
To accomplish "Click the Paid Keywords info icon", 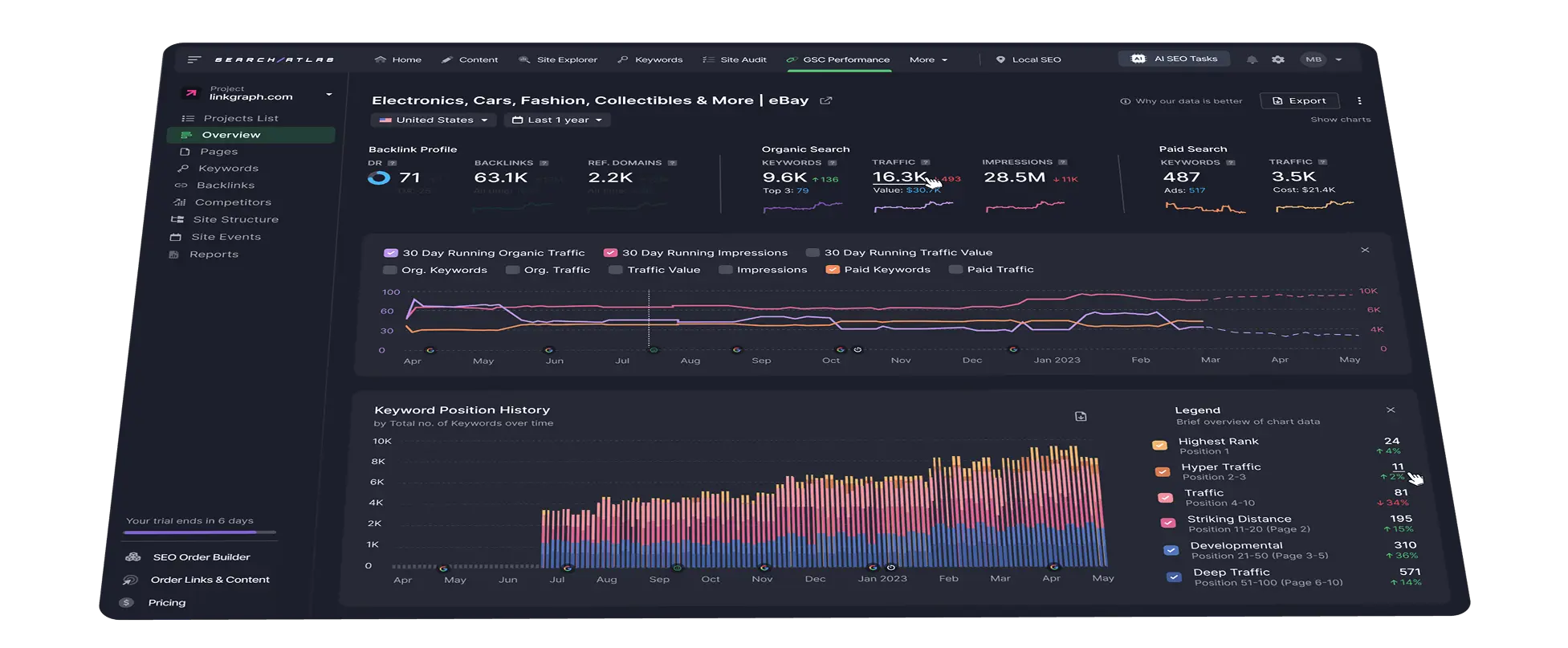I will click(1230, 163).
